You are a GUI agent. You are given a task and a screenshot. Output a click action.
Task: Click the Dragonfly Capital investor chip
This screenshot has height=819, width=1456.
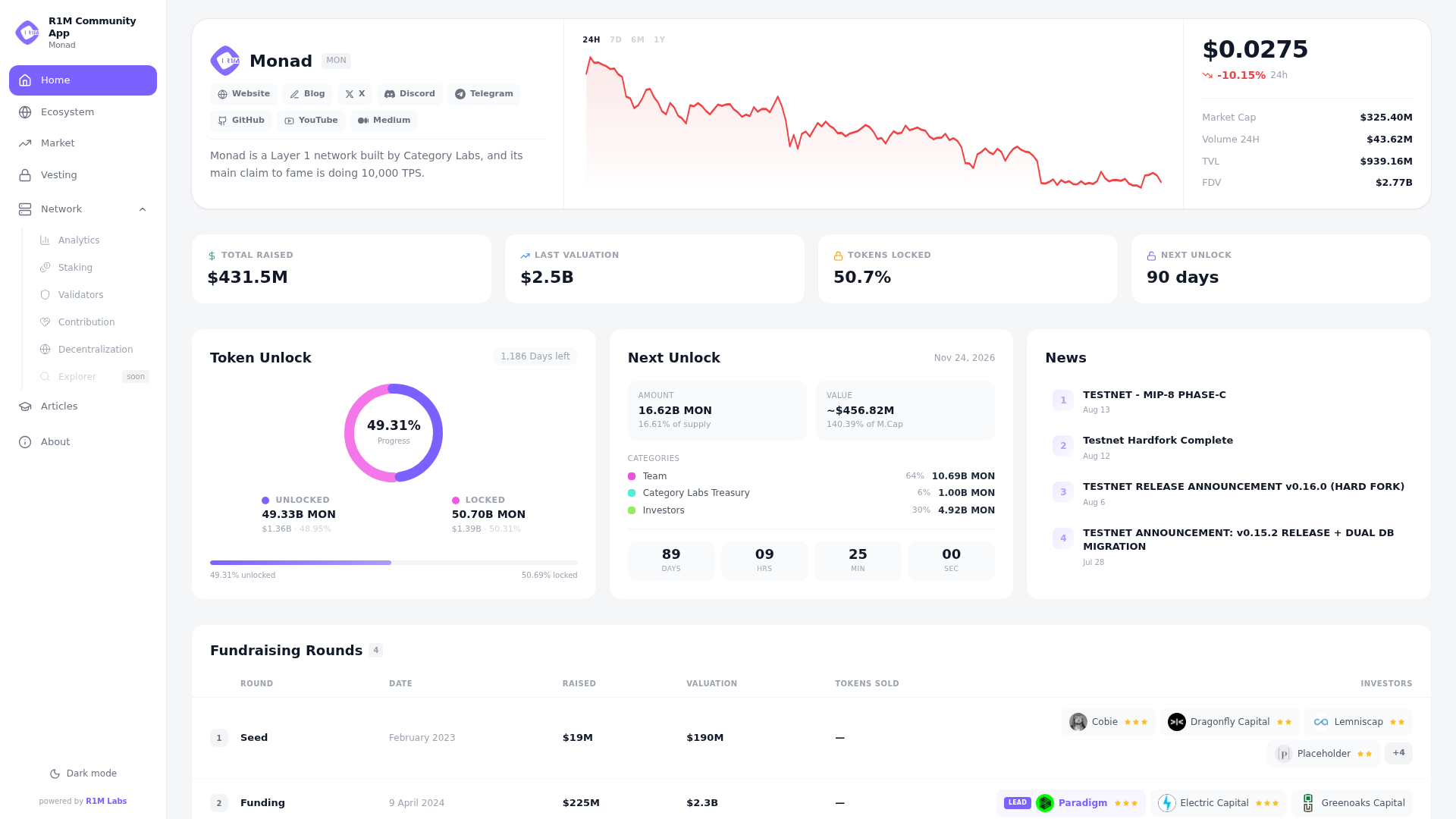pyautogui.click(x=1230, y=722)
